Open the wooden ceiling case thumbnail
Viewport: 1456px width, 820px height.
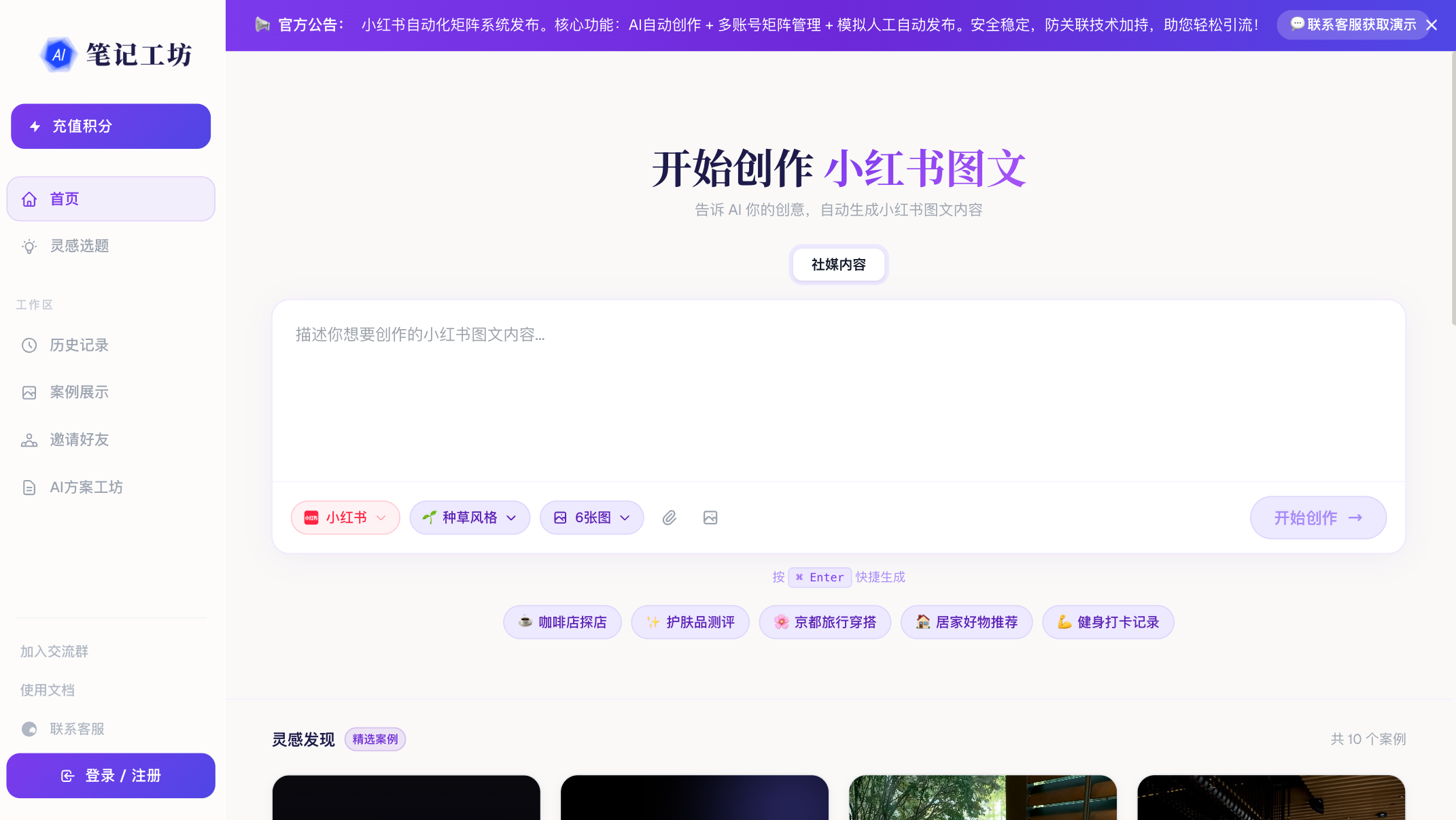click(x=1271, y=798)
